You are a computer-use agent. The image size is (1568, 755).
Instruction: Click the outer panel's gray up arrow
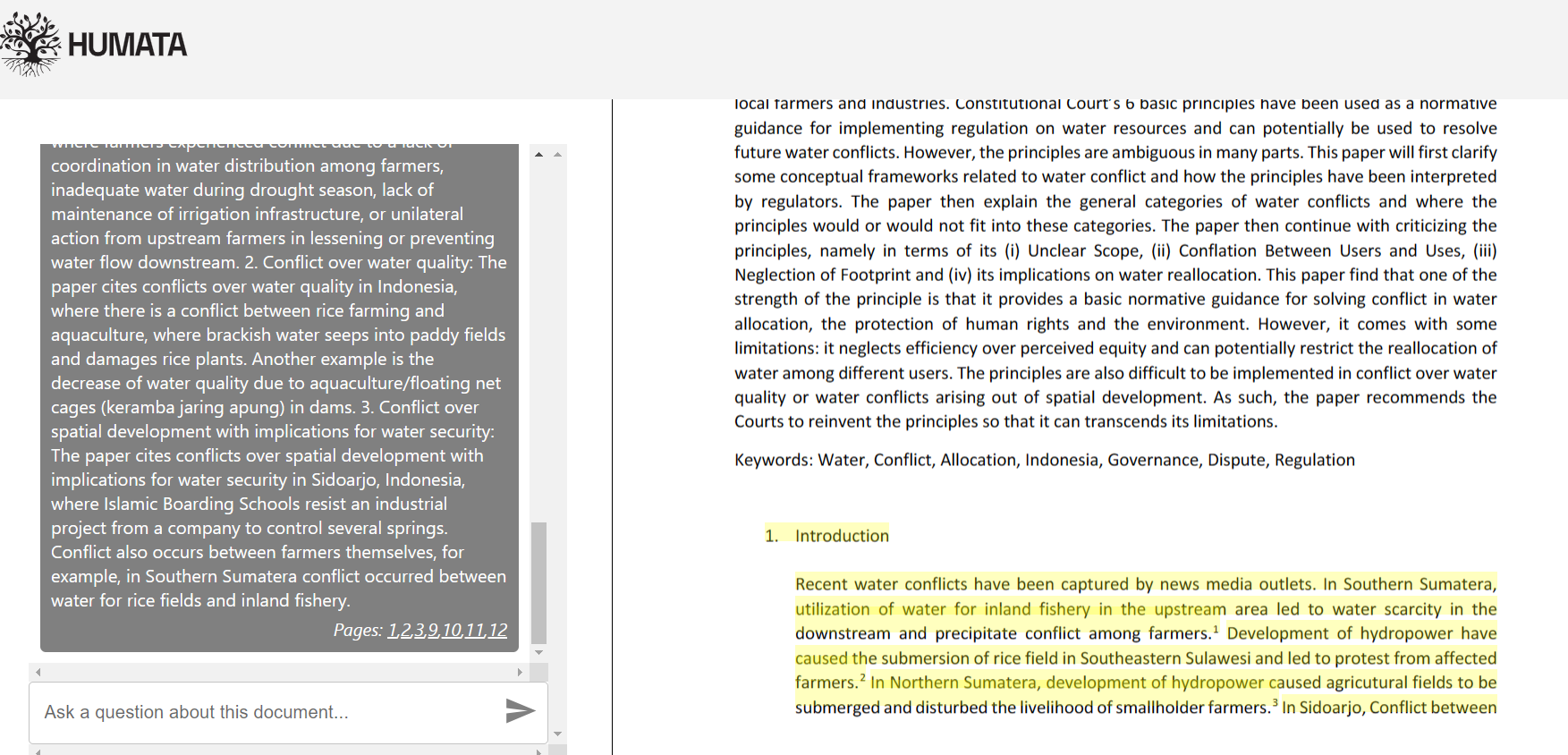pos(558,155)
